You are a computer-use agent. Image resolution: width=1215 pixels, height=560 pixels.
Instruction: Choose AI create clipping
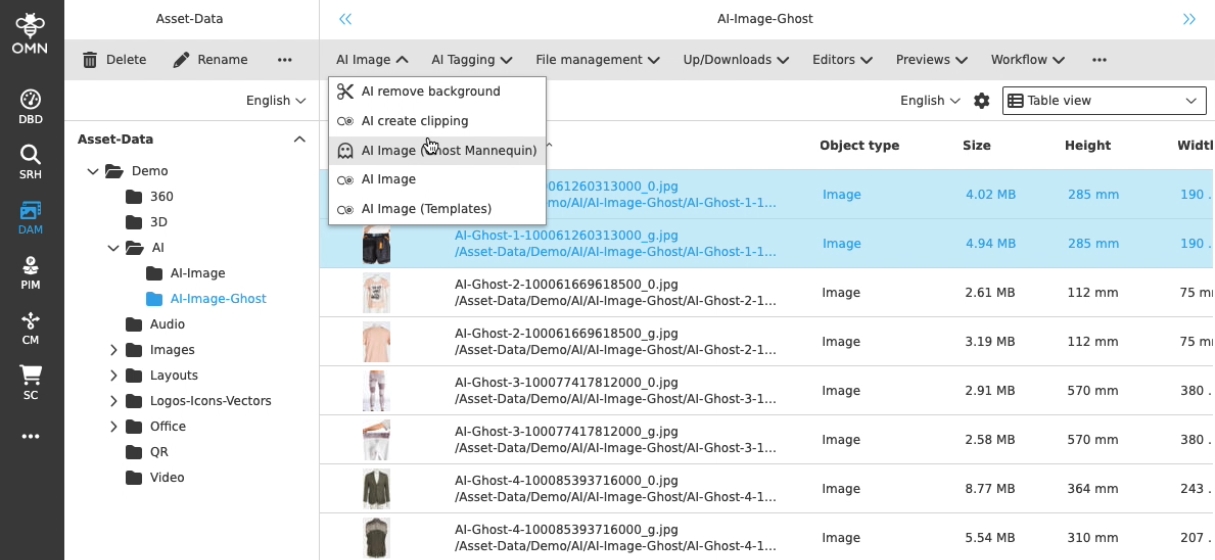click(437, 121)
